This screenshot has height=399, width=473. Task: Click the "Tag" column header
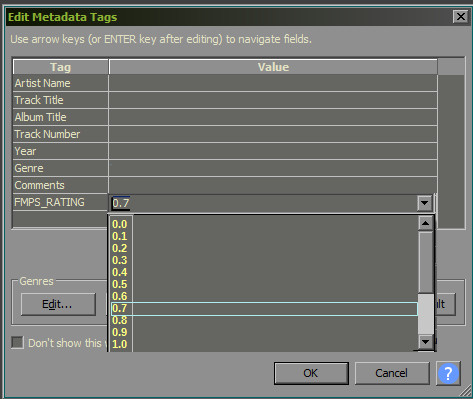[60, 67]
